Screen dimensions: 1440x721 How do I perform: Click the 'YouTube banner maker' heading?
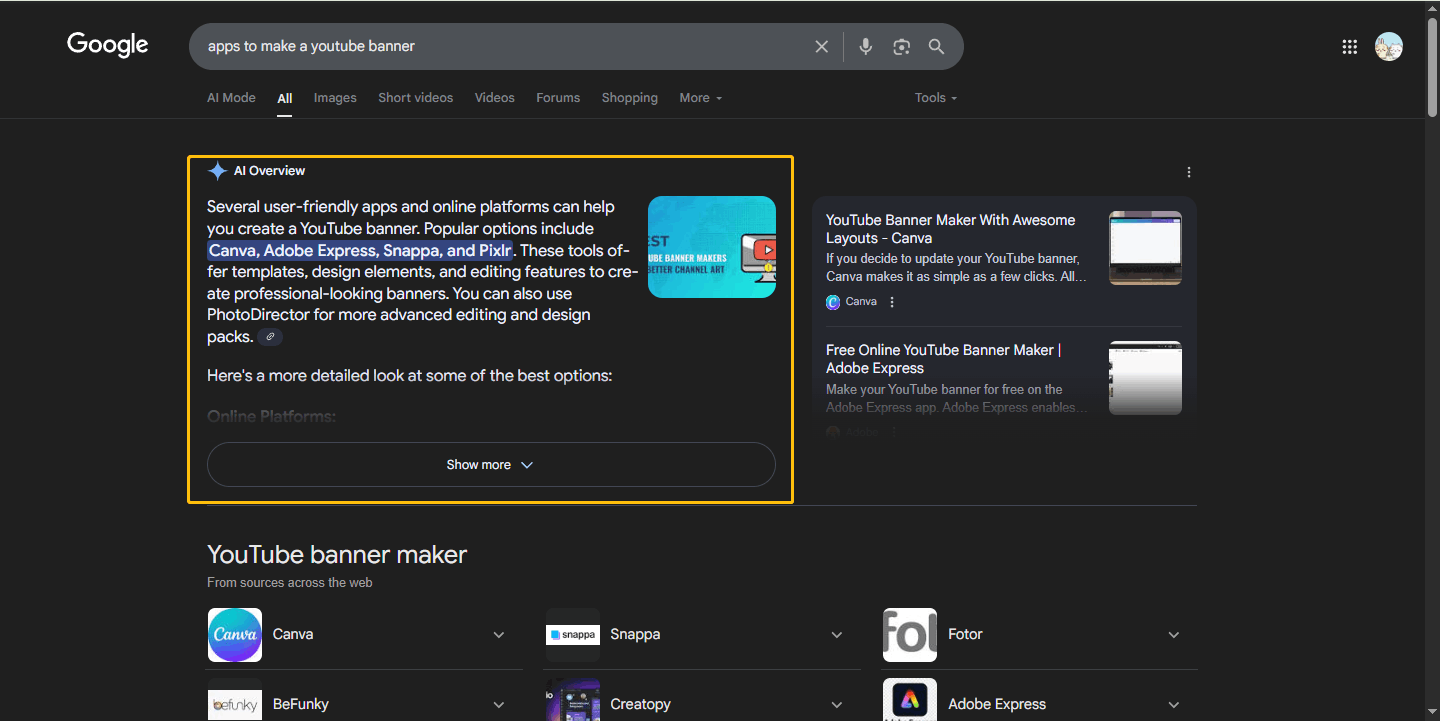pyautogui.click(x=337, y=555)
